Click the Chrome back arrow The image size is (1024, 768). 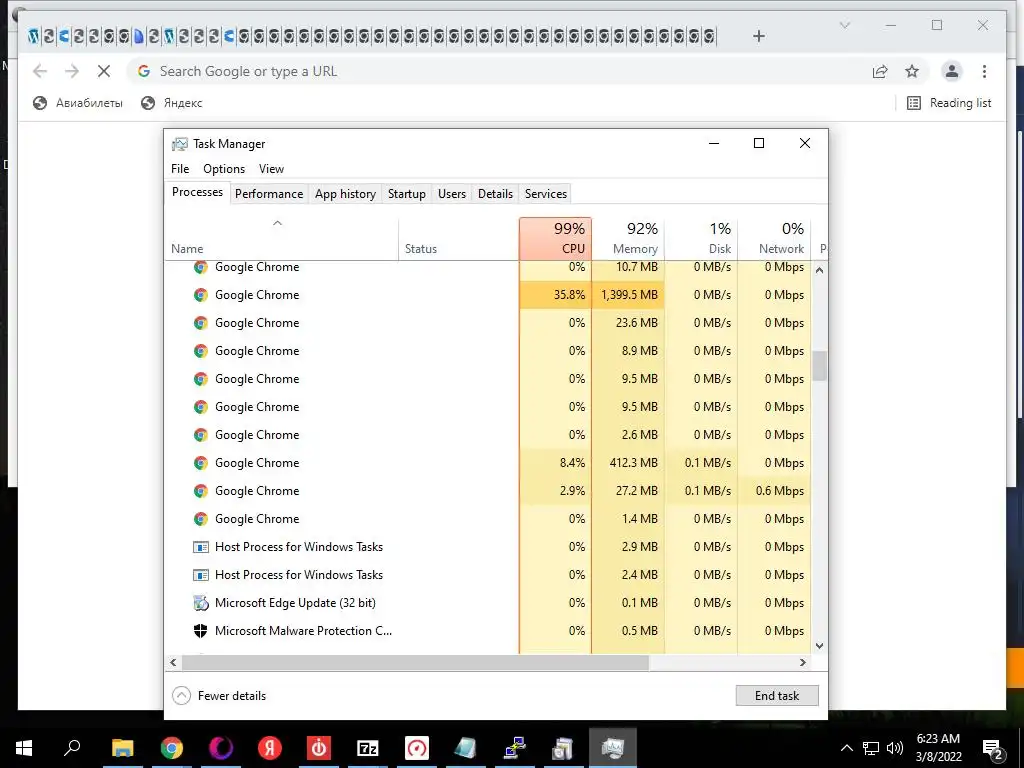click(40, 71)
